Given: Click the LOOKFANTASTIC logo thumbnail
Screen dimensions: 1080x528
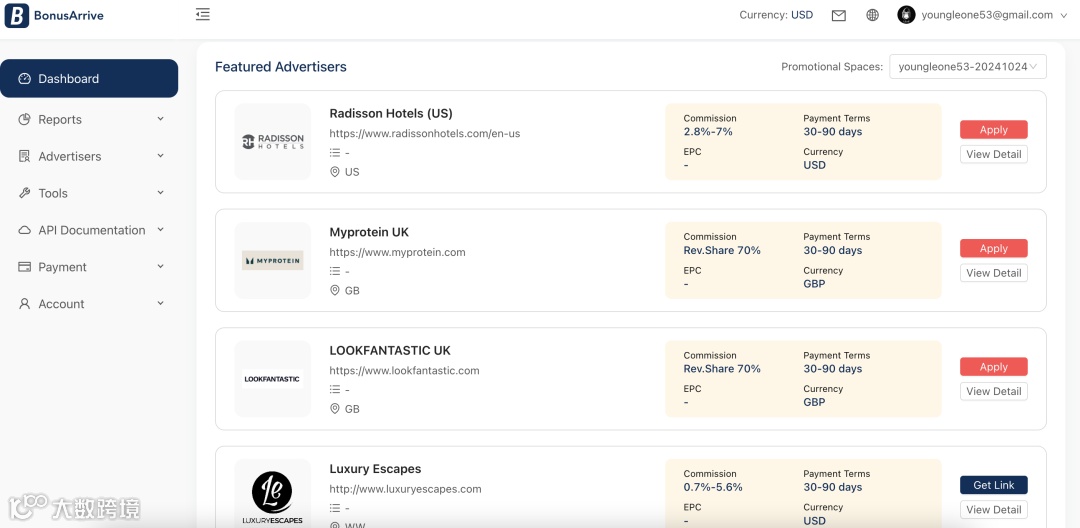Looking at the screenshot, I should coord(273,379).
